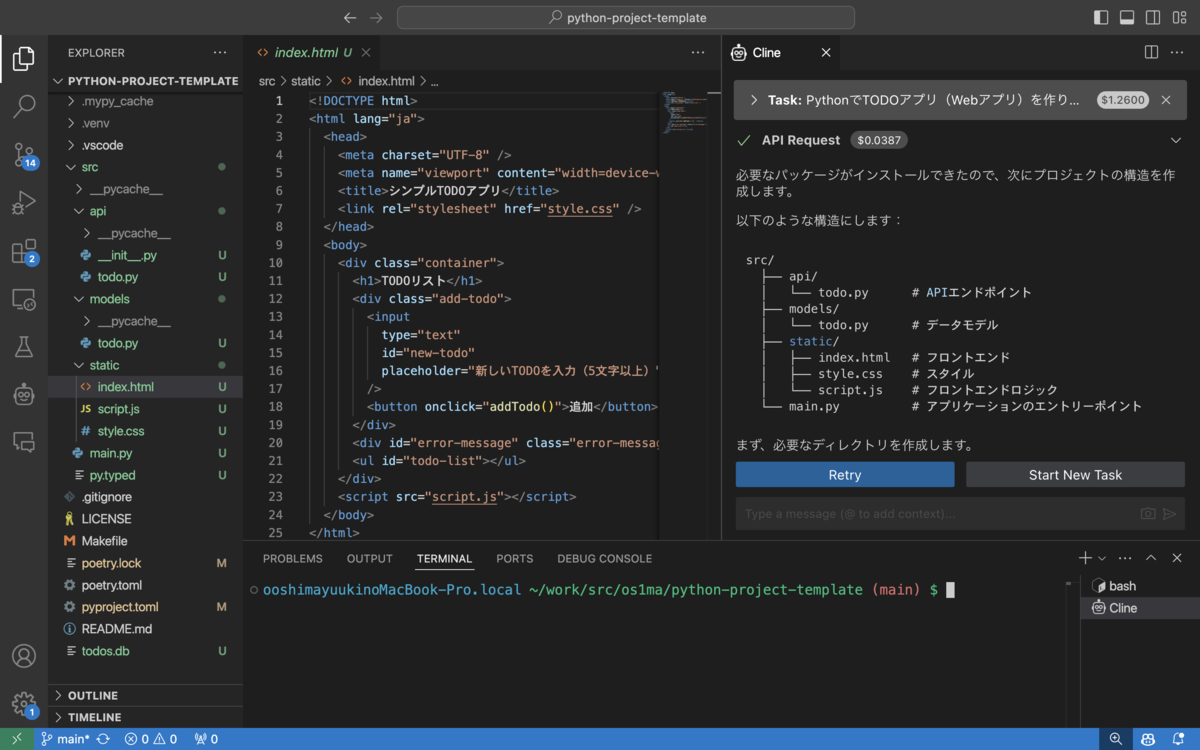Open pyproject.toml in the file tree
The image size is (1200, 750).
pos(145,607)
